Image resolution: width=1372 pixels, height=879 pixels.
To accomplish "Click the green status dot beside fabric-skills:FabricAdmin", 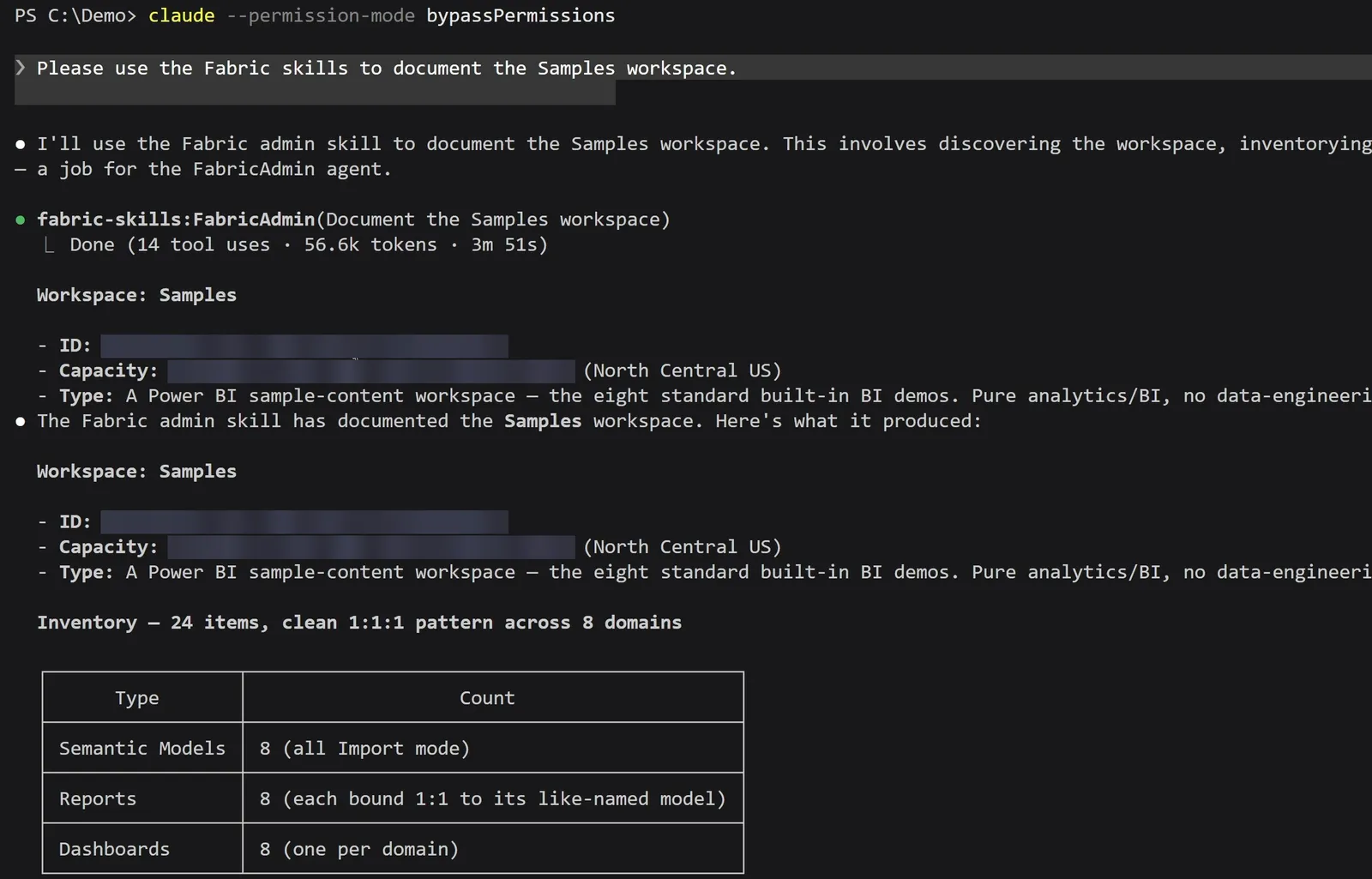I will tap(21, 220).
